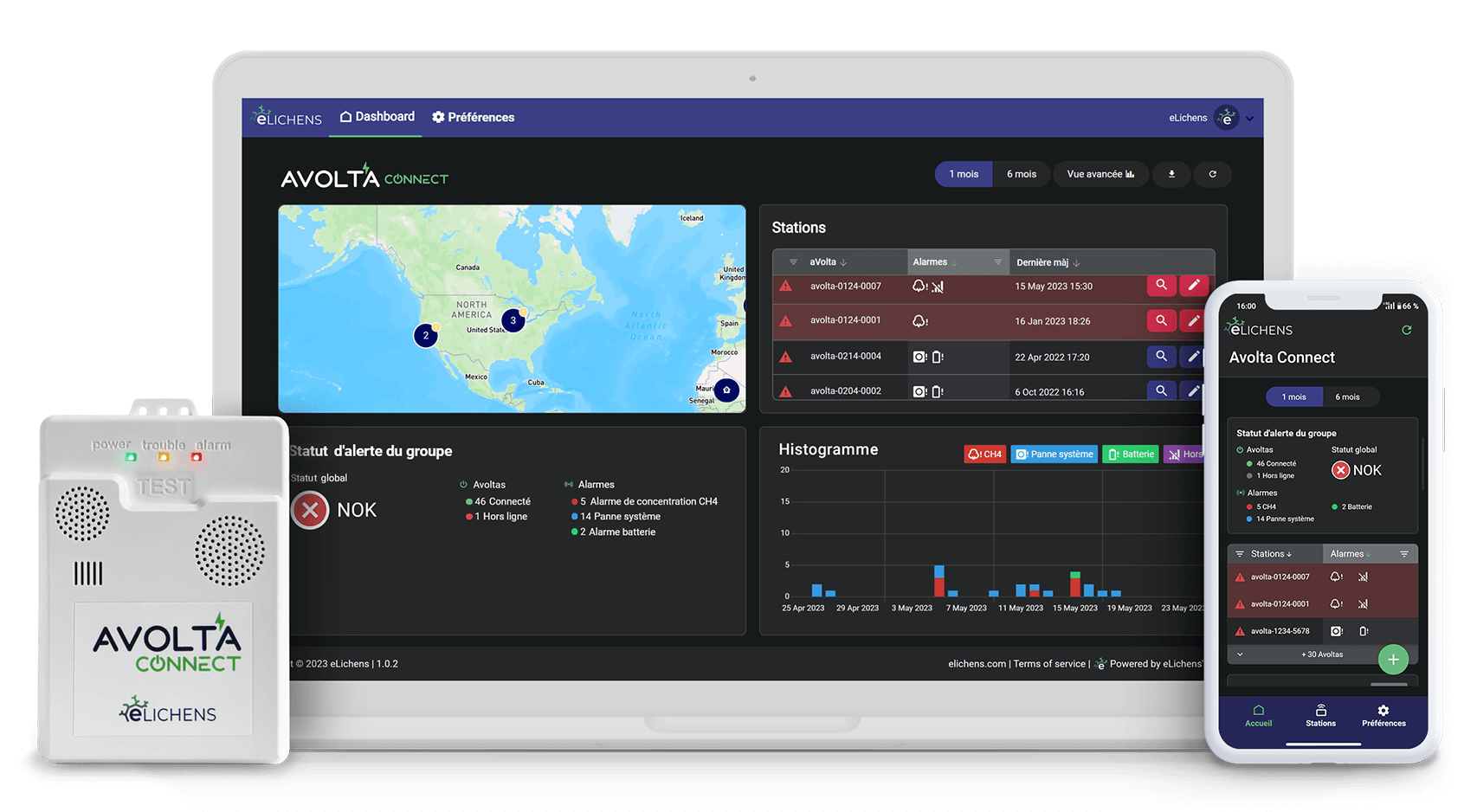Click the pencil edit button for avolta-0124-0007

click(1193, 285)
